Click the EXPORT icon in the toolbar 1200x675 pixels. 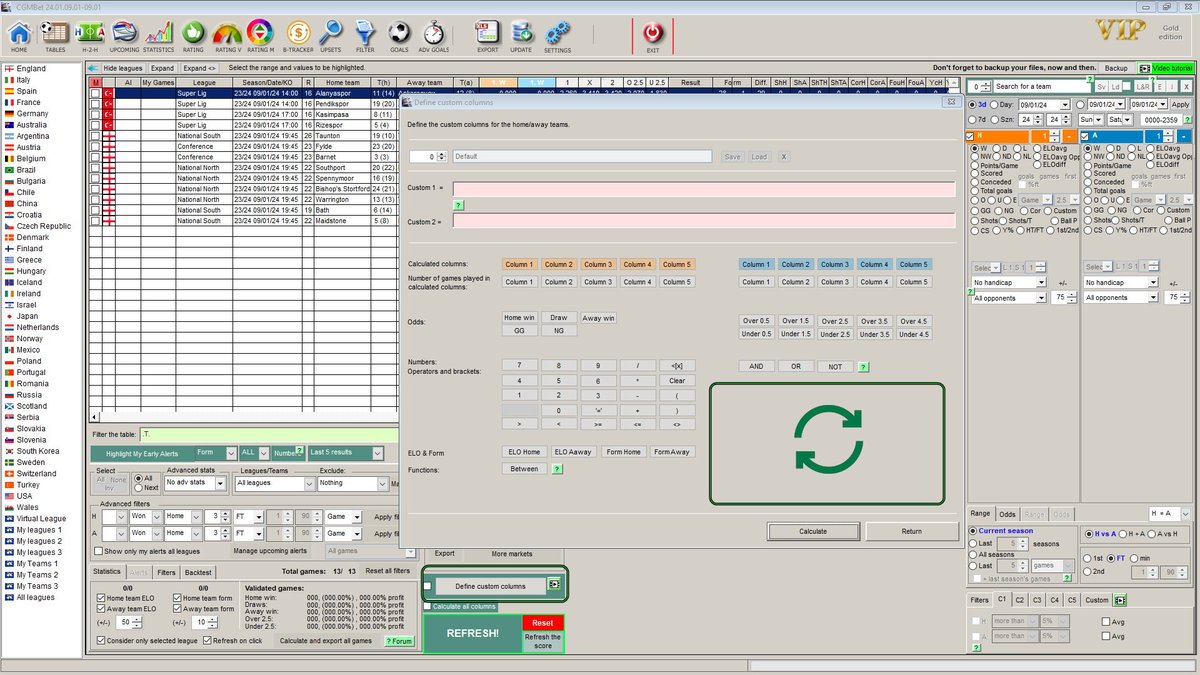(488, 33)
